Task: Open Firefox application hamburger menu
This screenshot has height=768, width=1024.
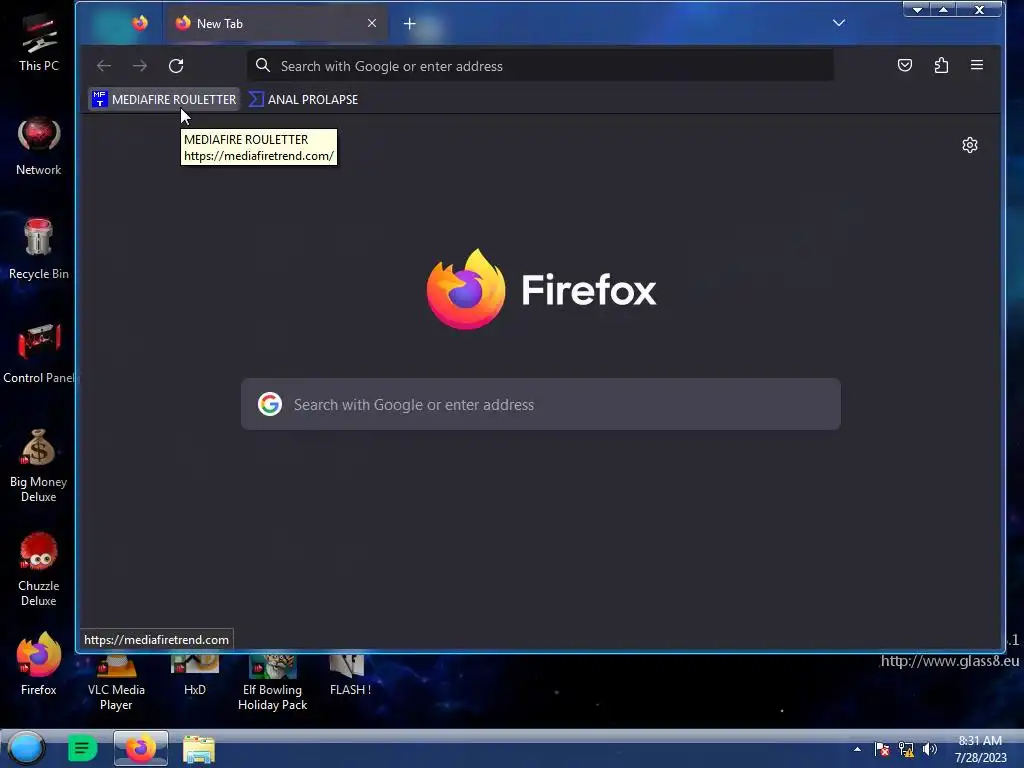Action: (x=976, y=65)
